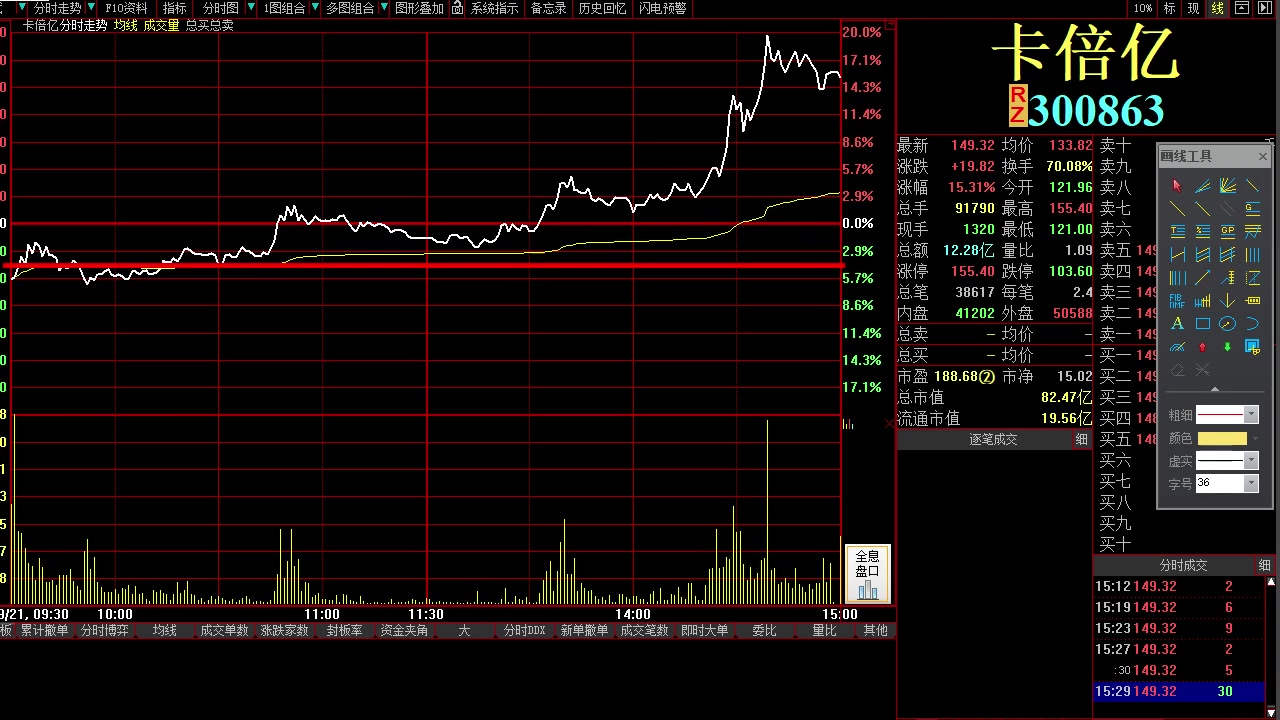The image size is (1280, 720).
Task: Close the 画线工具 panel
Action: (1262, 156)
